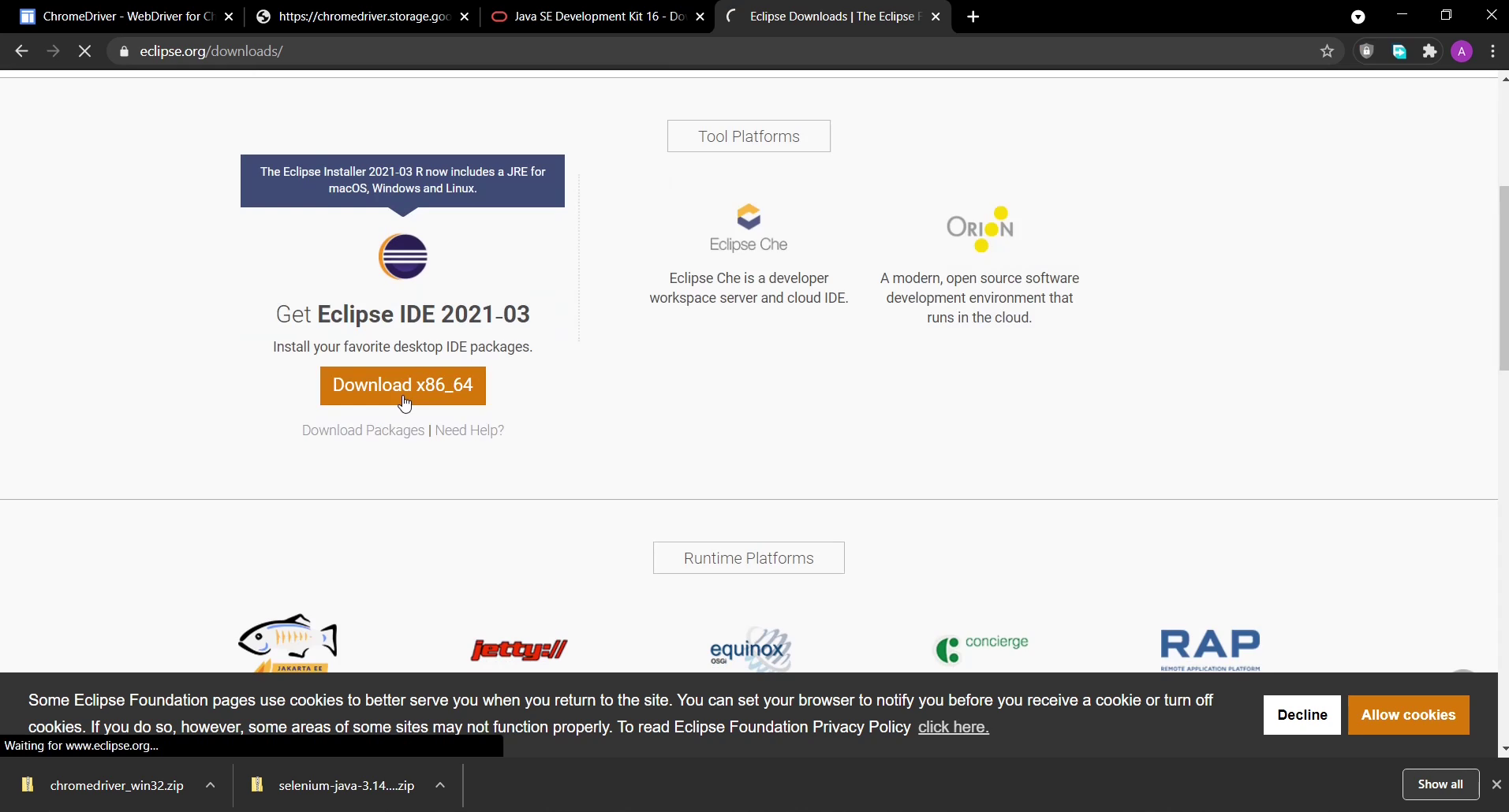Close the Eclipse Downloads tab

(936, 17)
